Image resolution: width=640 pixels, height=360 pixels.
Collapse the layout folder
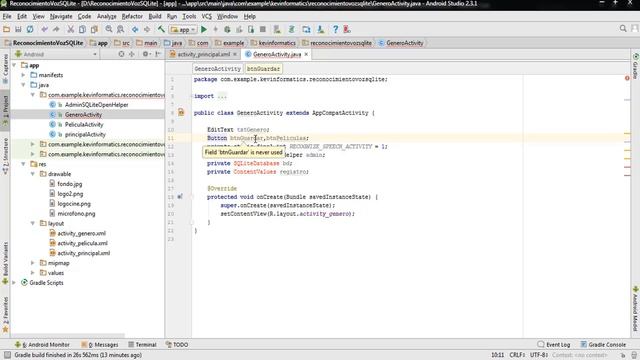coord(33,224)
